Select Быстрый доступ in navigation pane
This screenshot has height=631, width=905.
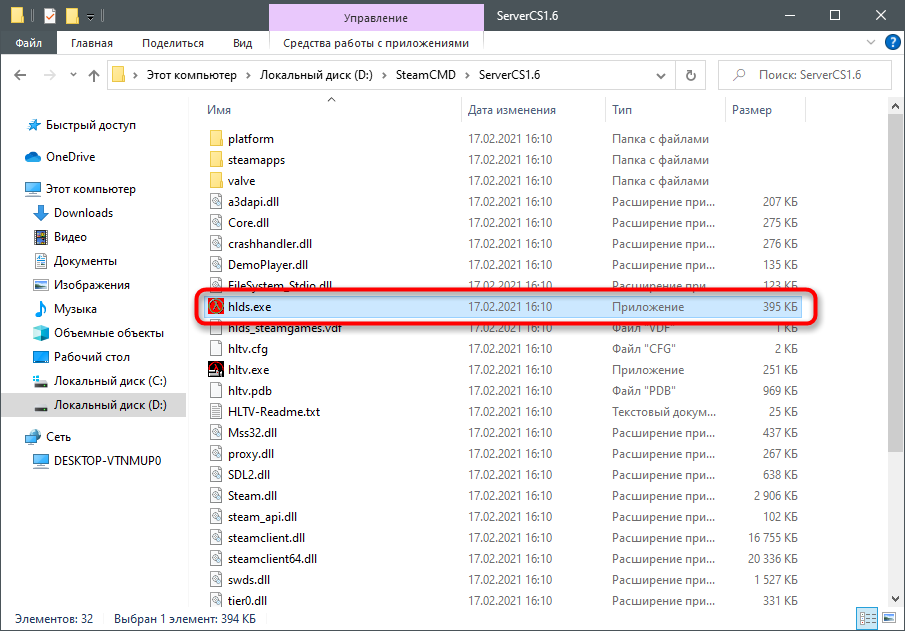coord(90,125)
